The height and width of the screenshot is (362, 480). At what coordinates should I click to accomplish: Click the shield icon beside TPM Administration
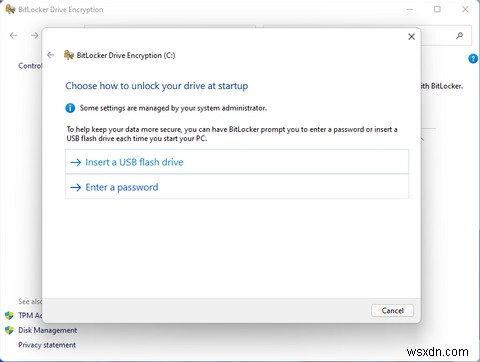[9, 315]
